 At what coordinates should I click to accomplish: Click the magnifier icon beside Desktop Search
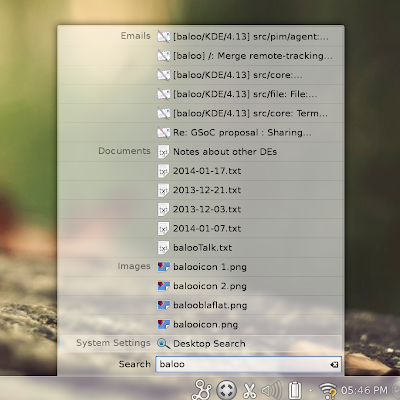pos(163,344)
